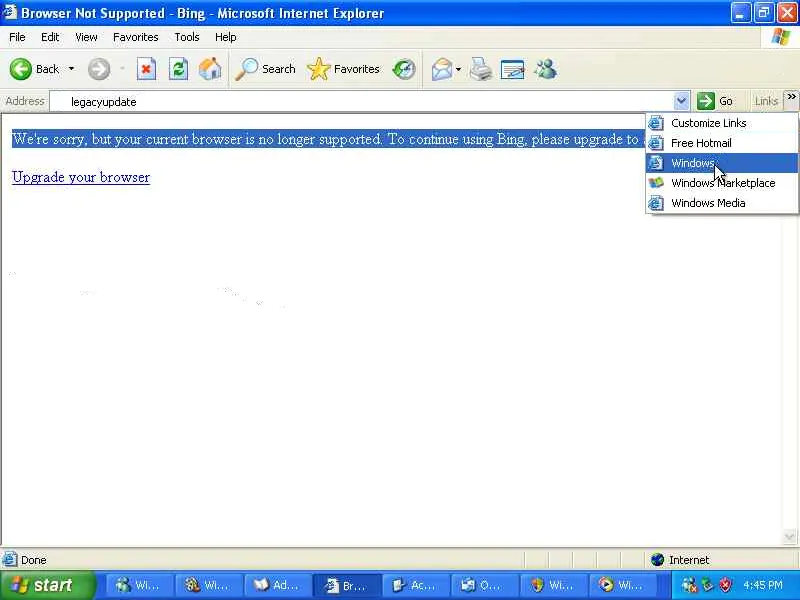Choose Windows Marketplace from the Links list
Viewport: 800px width, 600px height.
click(721, 183)
